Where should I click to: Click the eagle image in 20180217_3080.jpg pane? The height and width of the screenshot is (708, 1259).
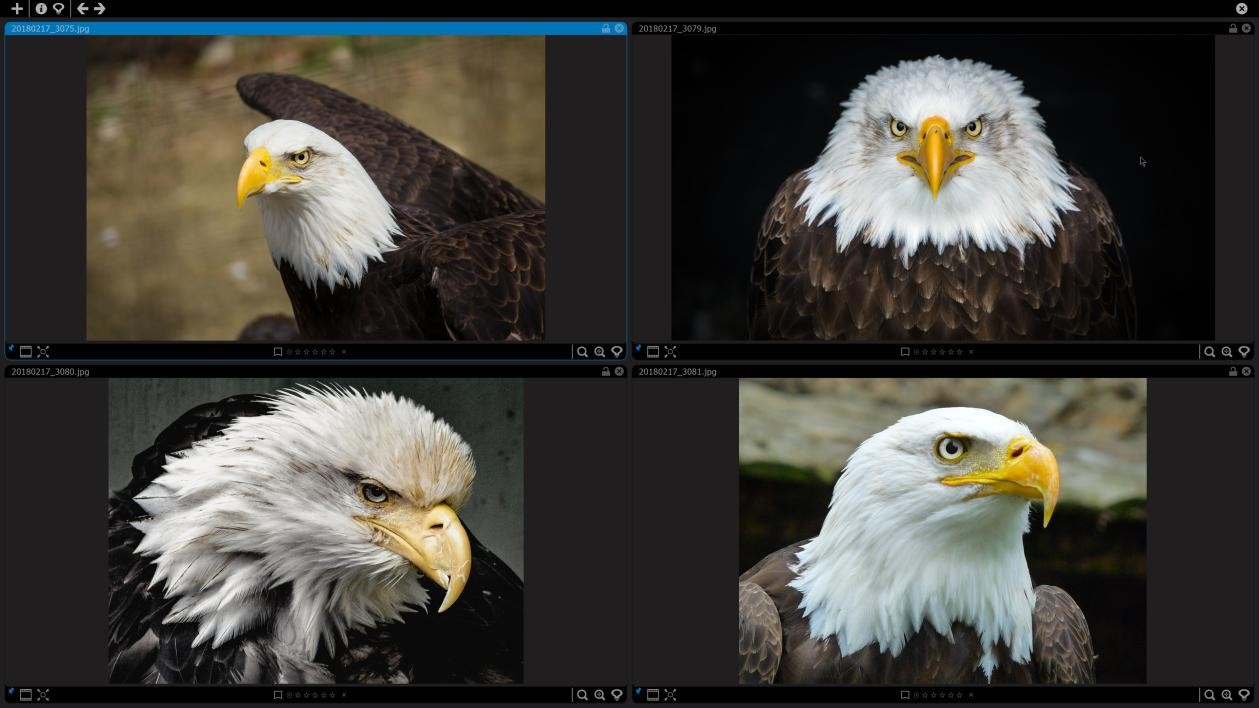315,531
